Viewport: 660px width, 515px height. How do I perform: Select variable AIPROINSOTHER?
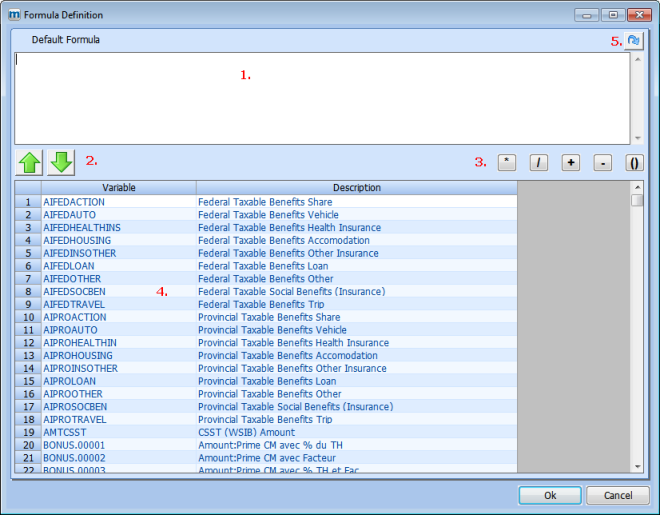(x=81, y=369)
